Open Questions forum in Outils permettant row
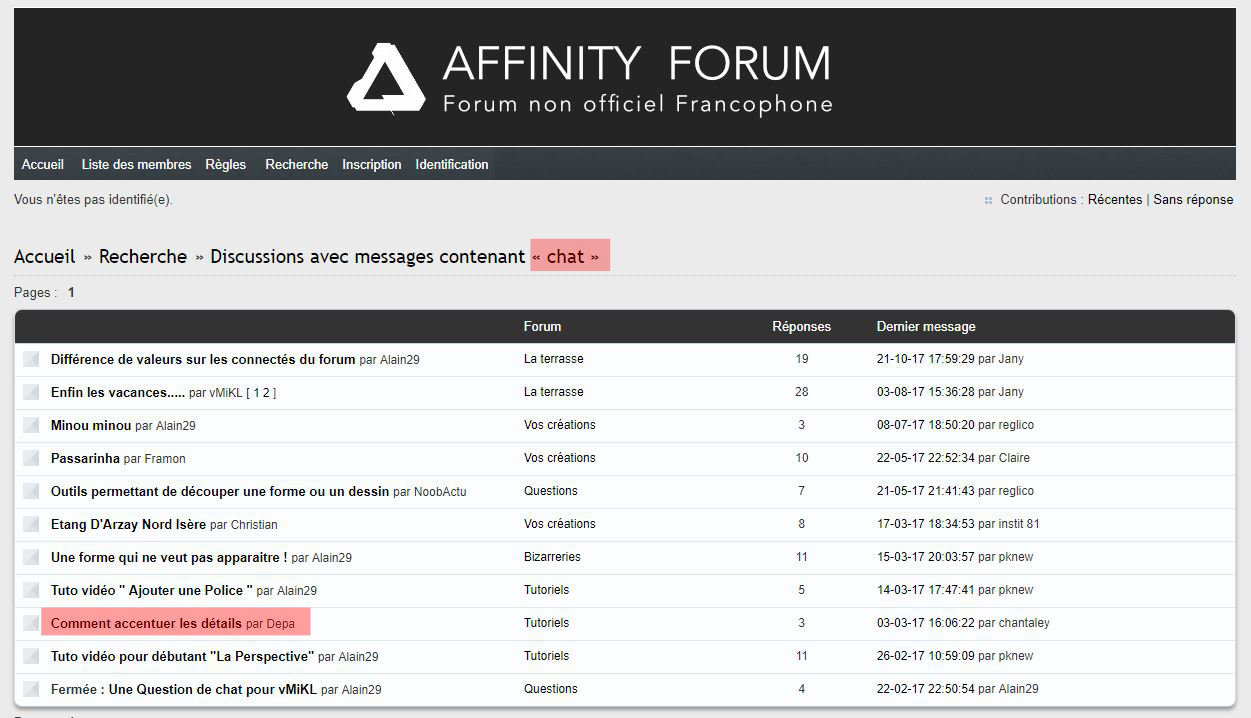 click(x=551, y=491)
